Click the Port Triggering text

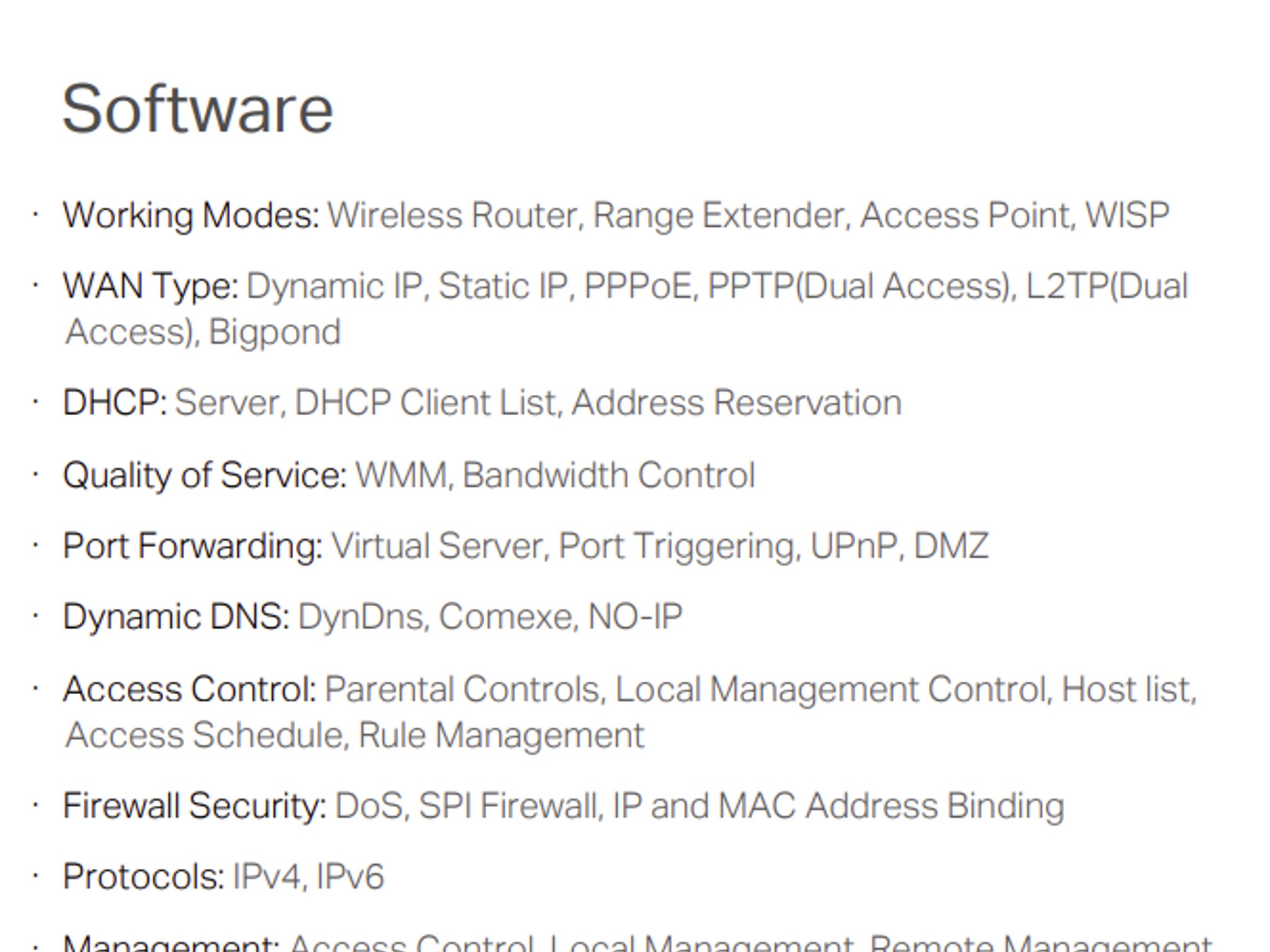(677, 547)
